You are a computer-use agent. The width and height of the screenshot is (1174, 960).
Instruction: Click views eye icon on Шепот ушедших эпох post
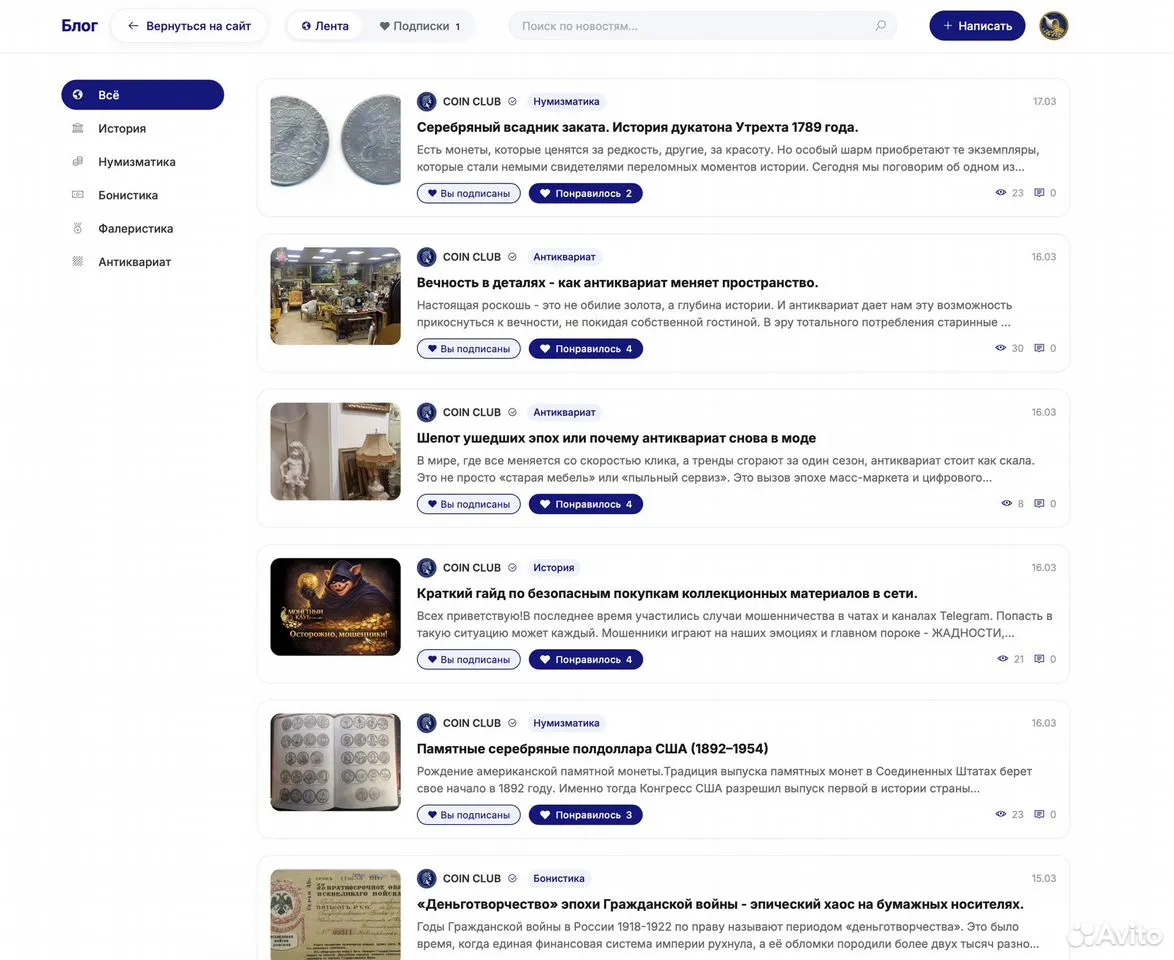pos(1006,503)
